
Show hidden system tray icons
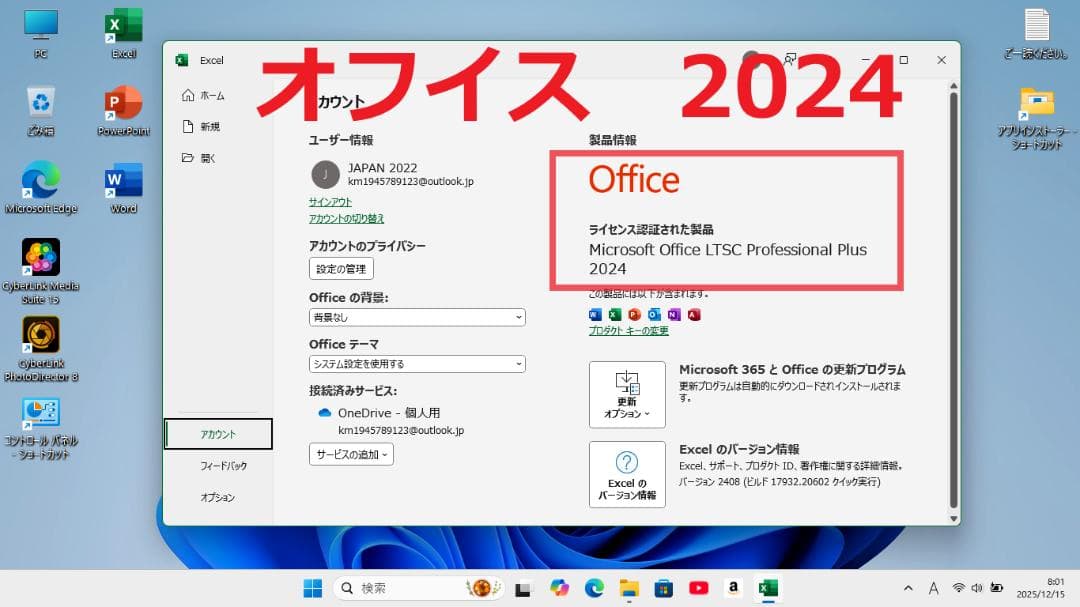tap(908, 588)
